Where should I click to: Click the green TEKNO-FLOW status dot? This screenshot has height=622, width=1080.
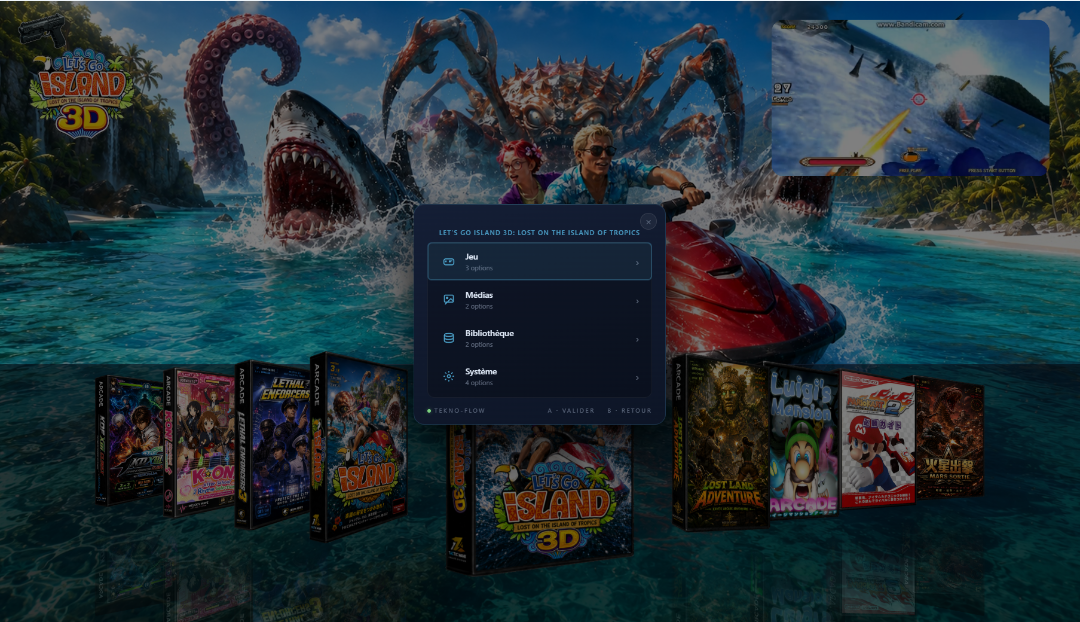pos(429,411)
